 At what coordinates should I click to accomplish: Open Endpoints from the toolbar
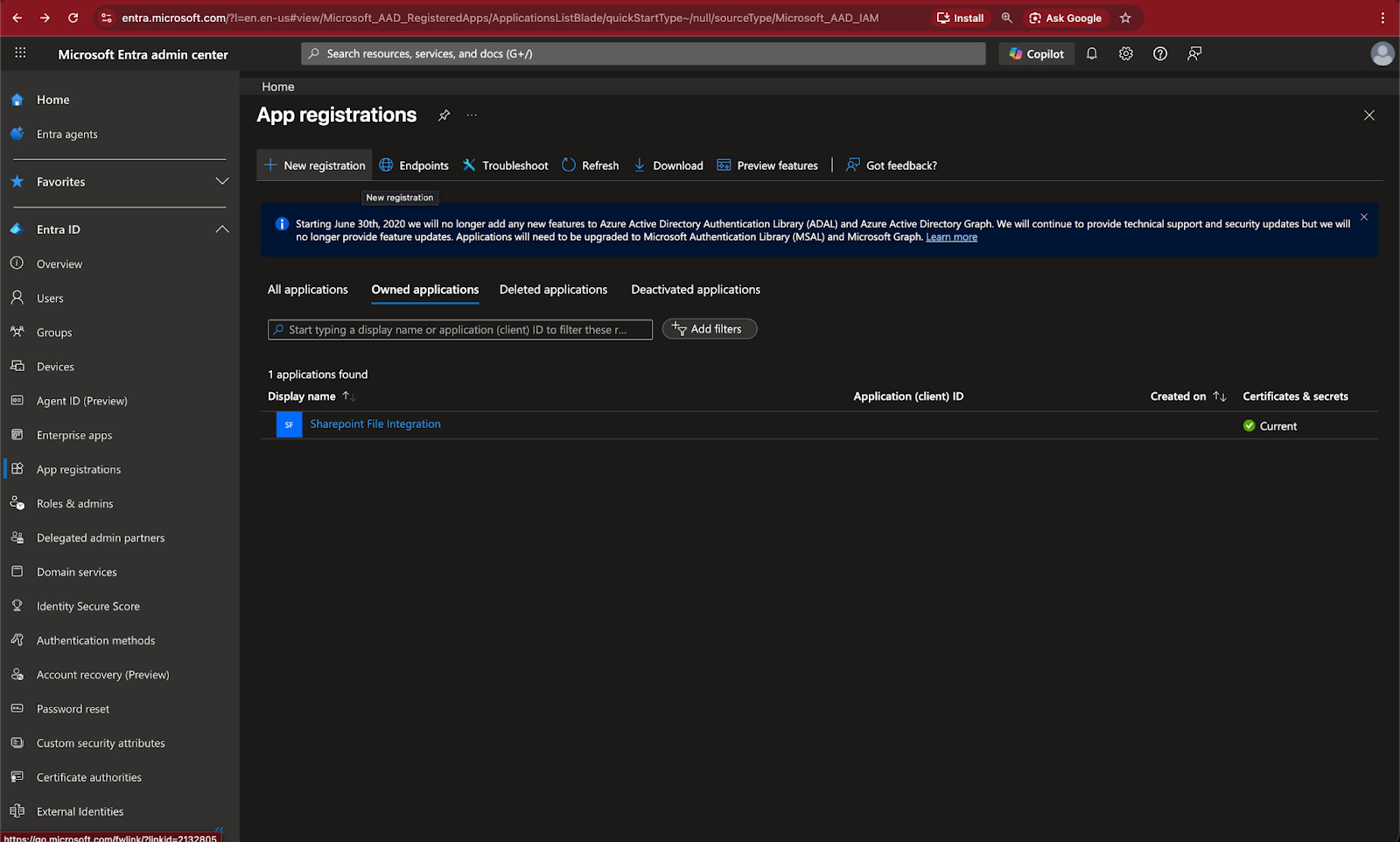[x=414, y=165]
